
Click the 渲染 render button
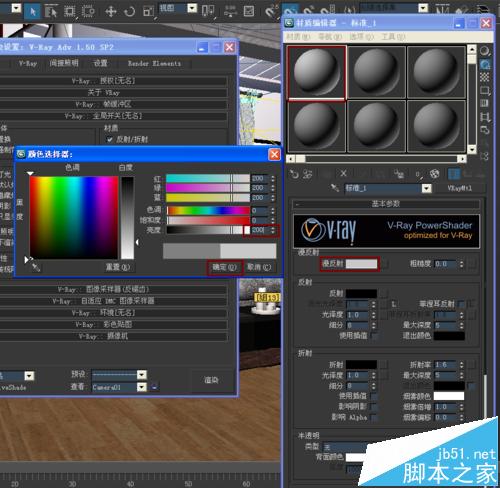tap(211, 380)
